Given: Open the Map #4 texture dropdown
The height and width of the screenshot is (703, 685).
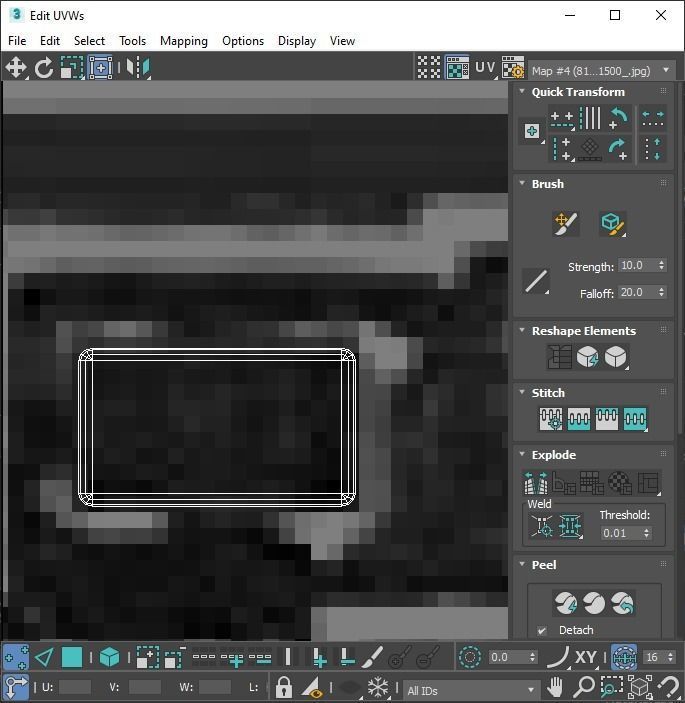Looking at the screenshot, I should [x=602, y=71].
